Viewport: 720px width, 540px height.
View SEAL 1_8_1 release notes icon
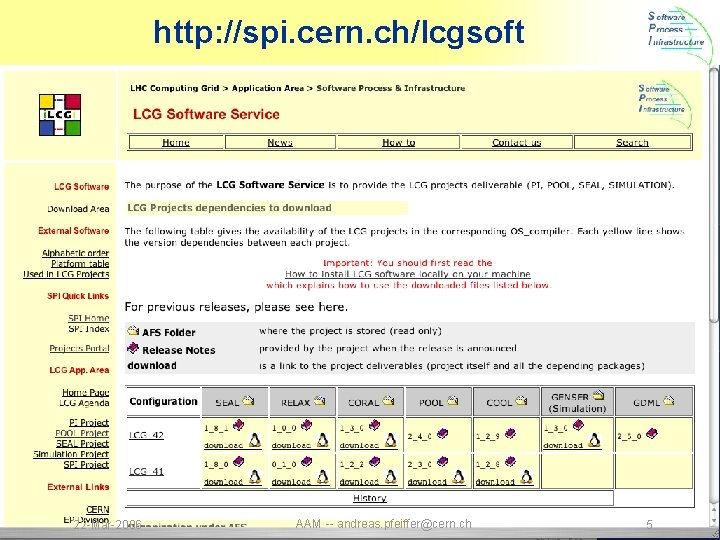point(238,425)
